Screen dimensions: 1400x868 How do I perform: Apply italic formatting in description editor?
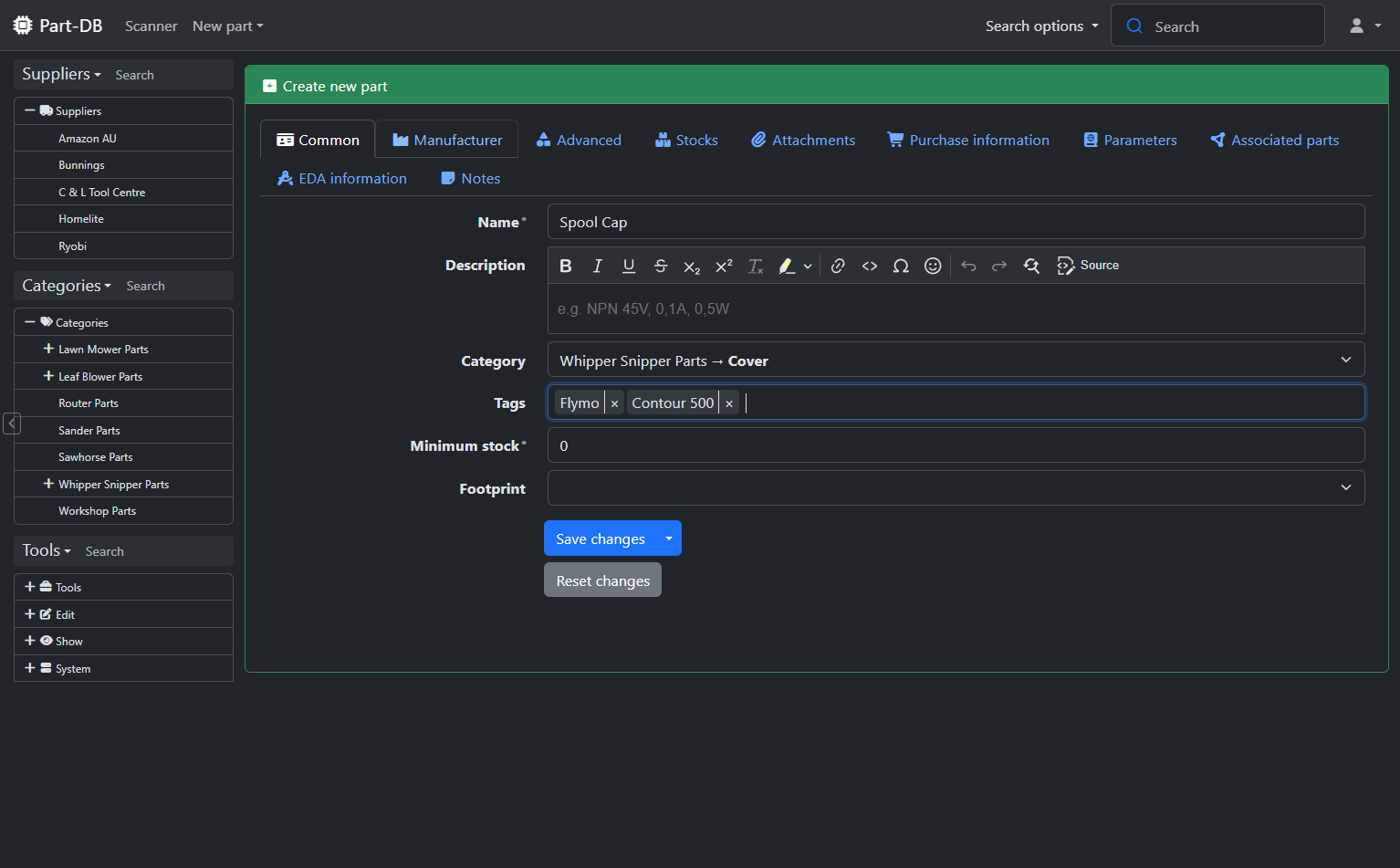click(x=598, y=266)
